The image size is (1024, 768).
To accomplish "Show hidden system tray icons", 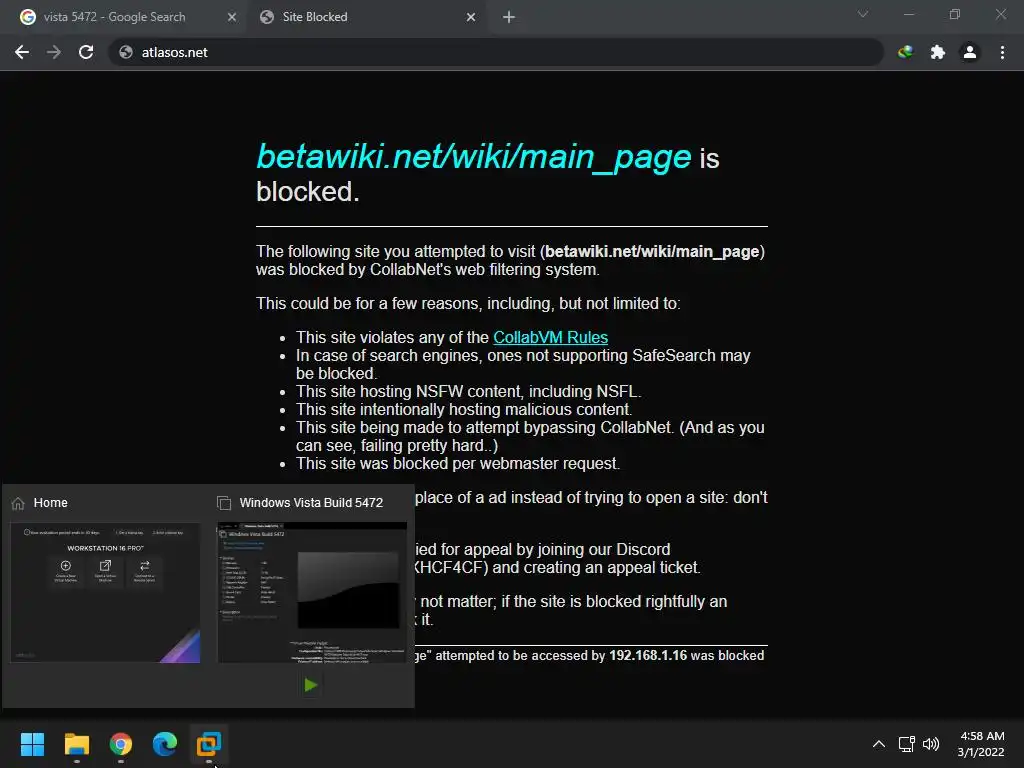I will [879, 744].
